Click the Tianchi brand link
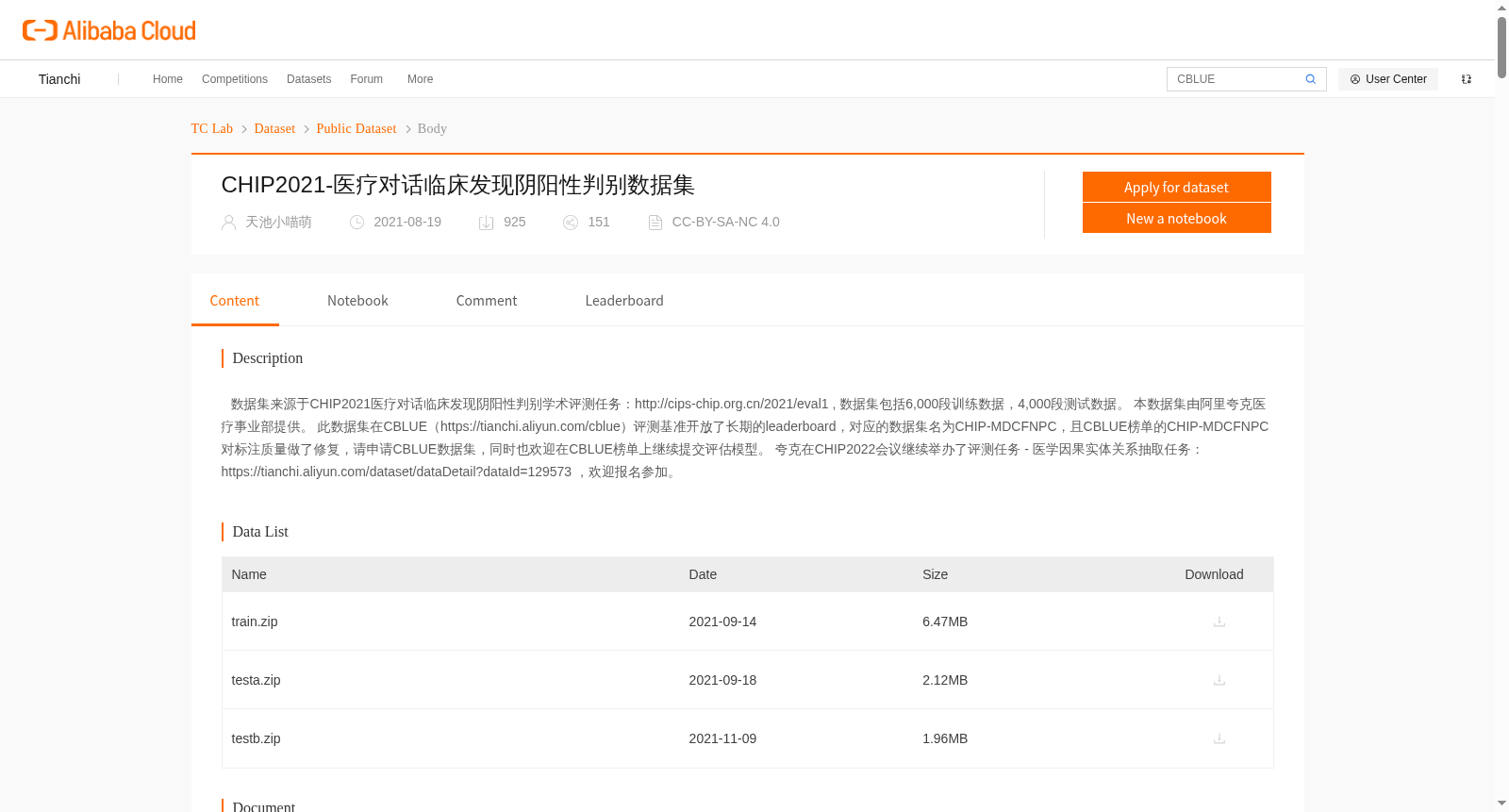Image resolution: width=1509 pixels, height=812 pixels. click(x=59, y=79)
